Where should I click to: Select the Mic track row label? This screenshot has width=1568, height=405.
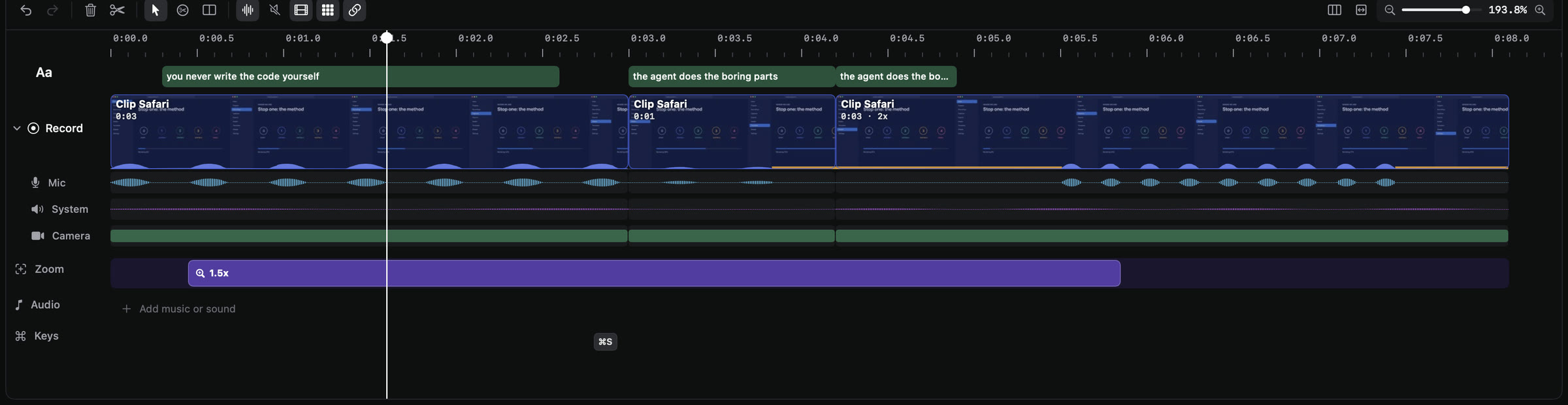point(57,183)
